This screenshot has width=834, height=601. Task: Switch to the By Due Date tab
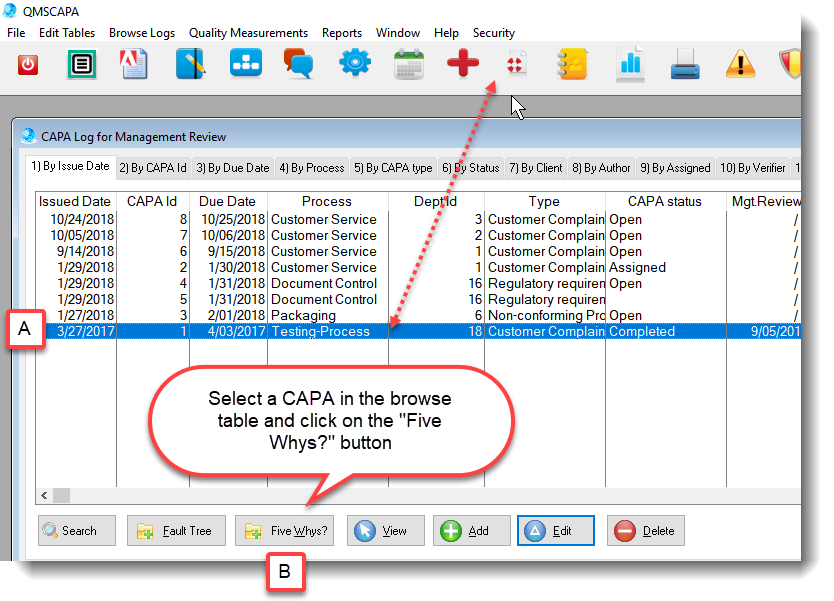232,168
